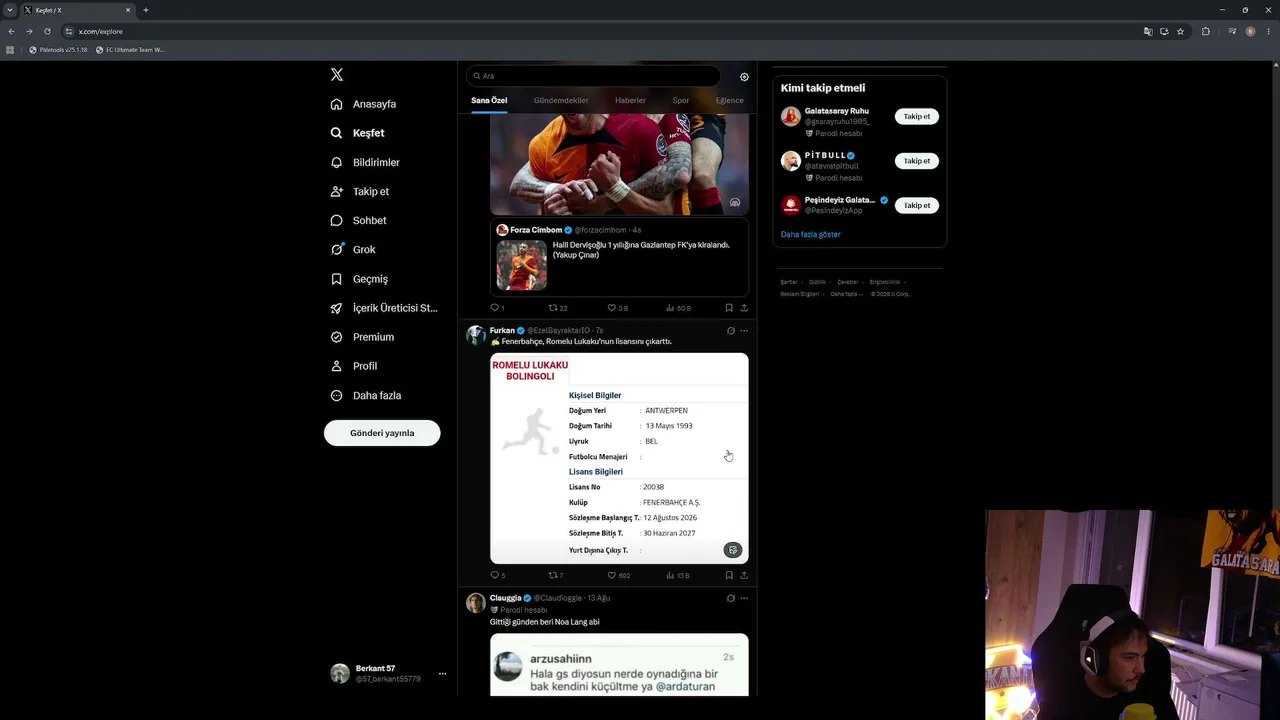Open the Paletools bookmark
The width and height of the screenshot is (1280, 720).
pyautogui.click(x=58, y=50)
